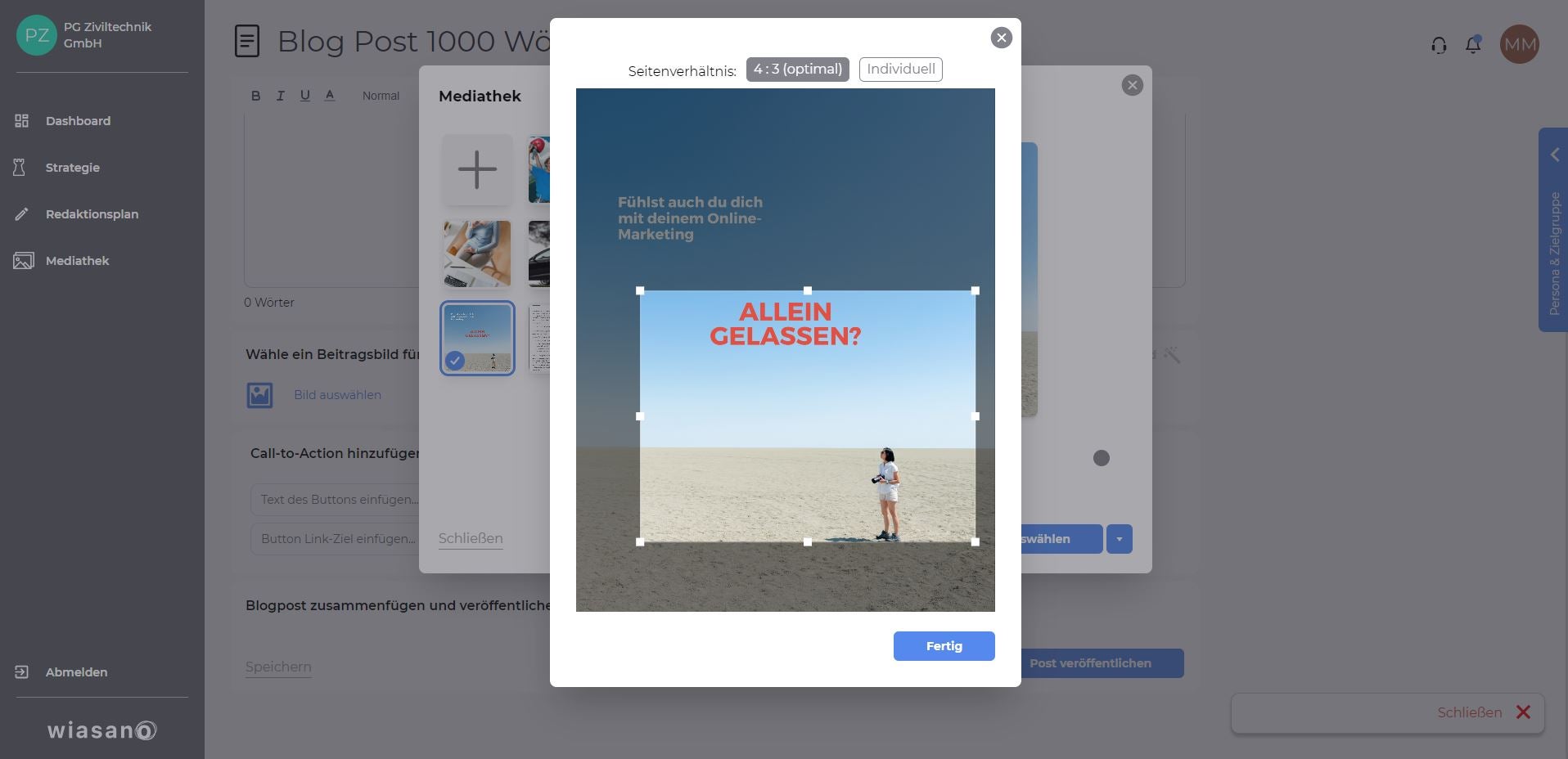Open the Dashboard grid icon in sidebar

[22, 120]
